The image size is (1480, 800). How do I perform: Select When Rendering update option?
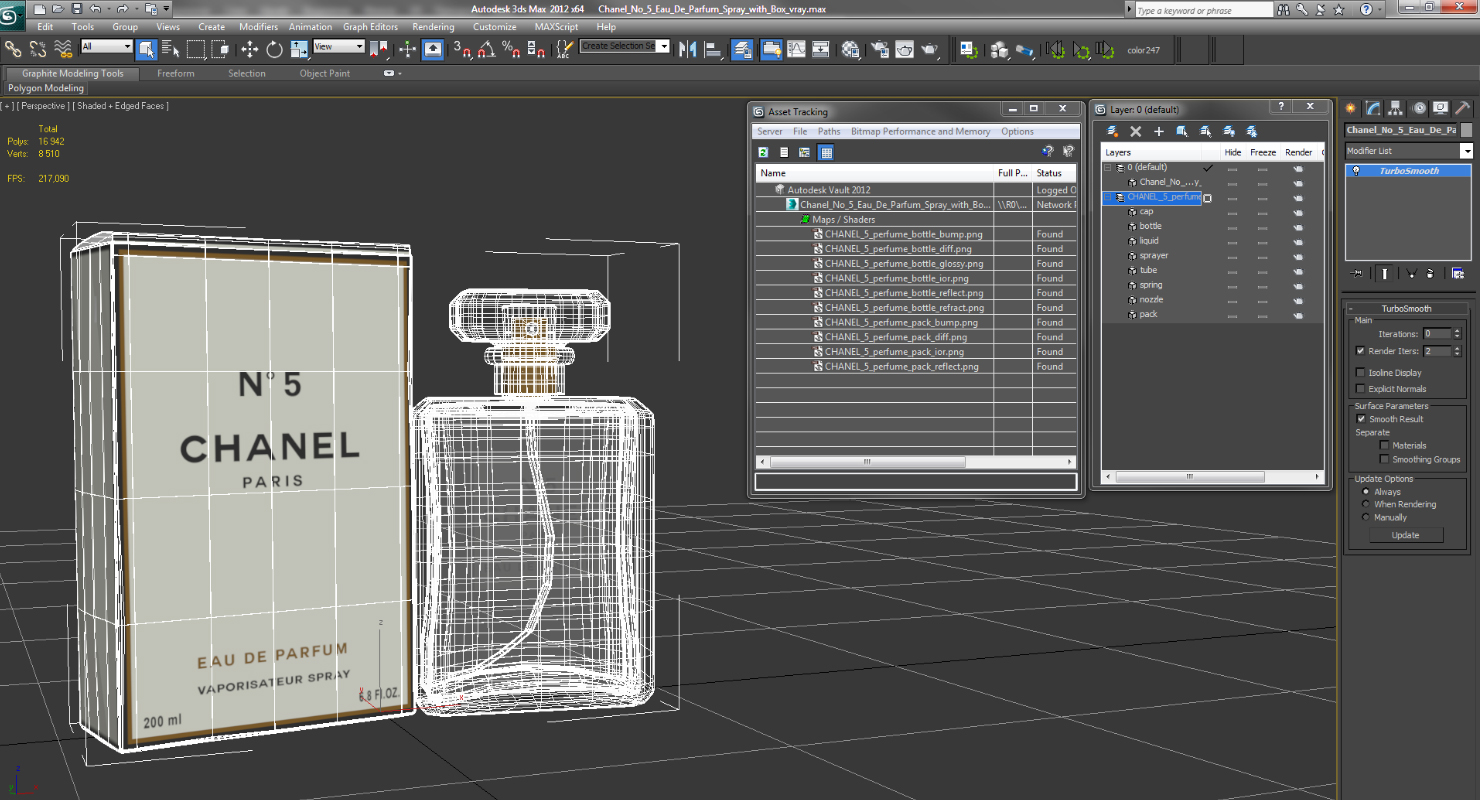pos(1366,505)
